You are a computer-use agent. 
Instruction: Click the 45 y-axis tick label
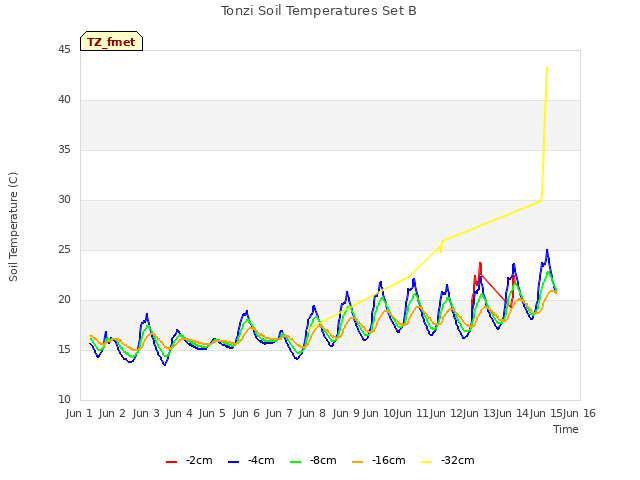point(64,50)
